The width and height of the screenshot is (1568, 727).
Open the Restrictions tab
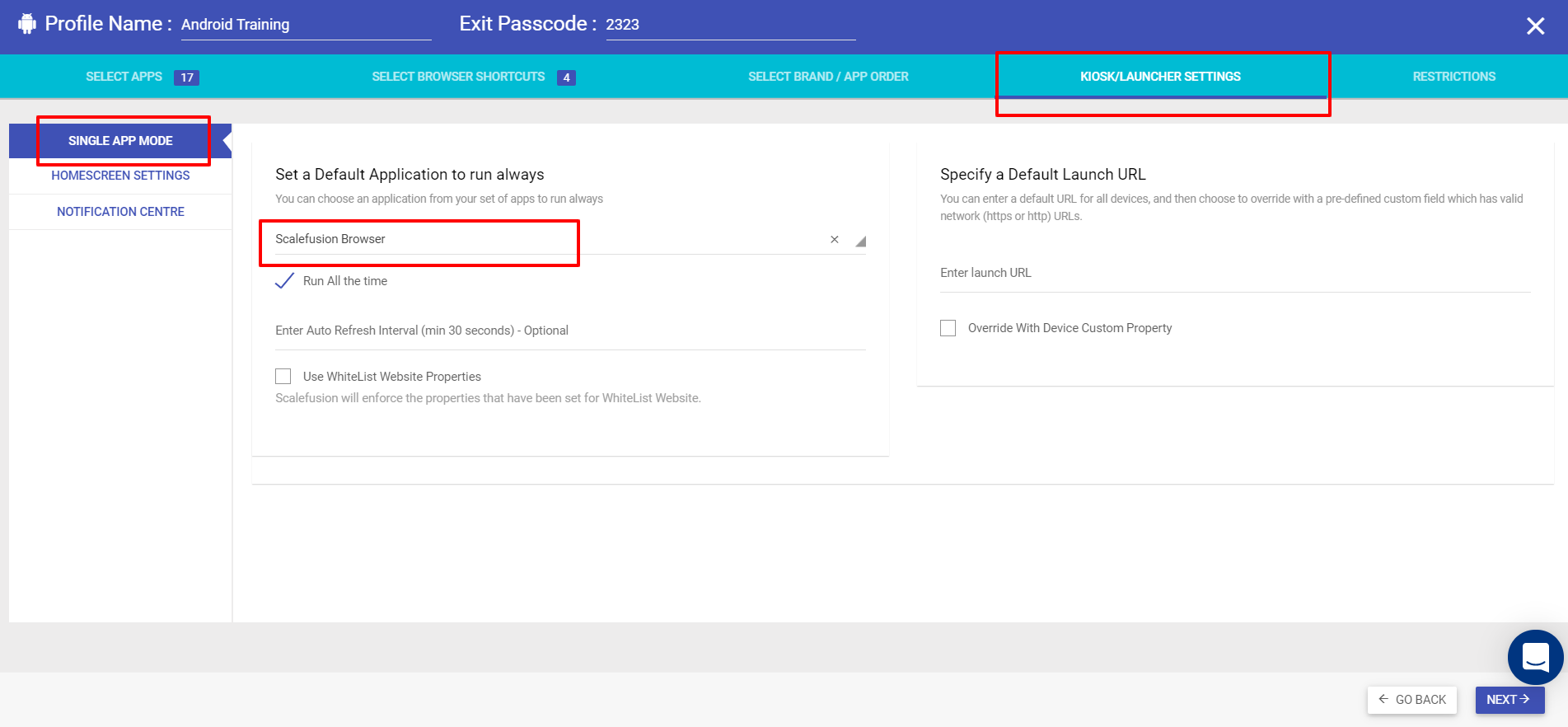pos(1453,77)
